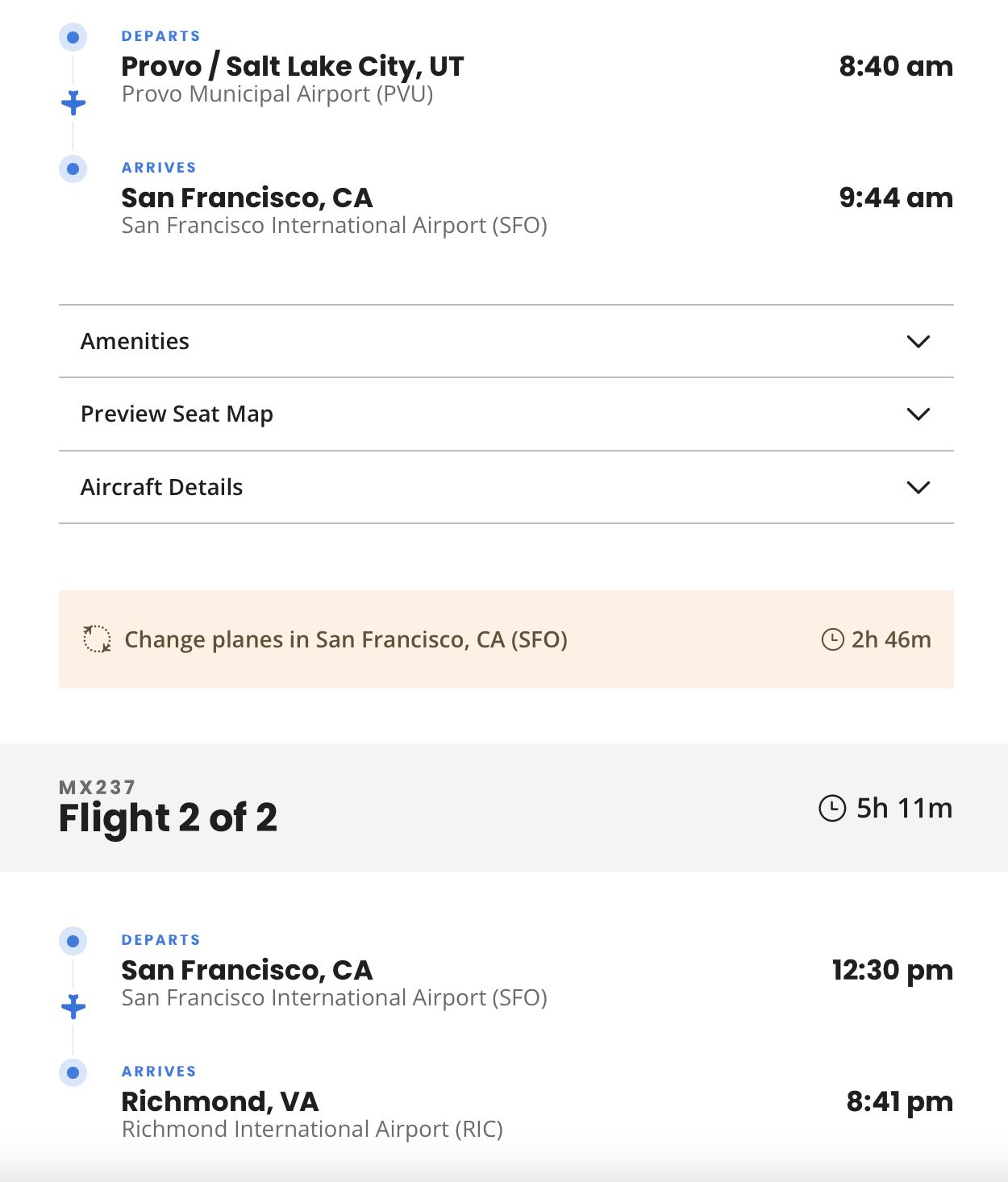Click the chevron next to Aircraft Details
The height and width of the screenshot is (1182, 1008).
[918, 487]
